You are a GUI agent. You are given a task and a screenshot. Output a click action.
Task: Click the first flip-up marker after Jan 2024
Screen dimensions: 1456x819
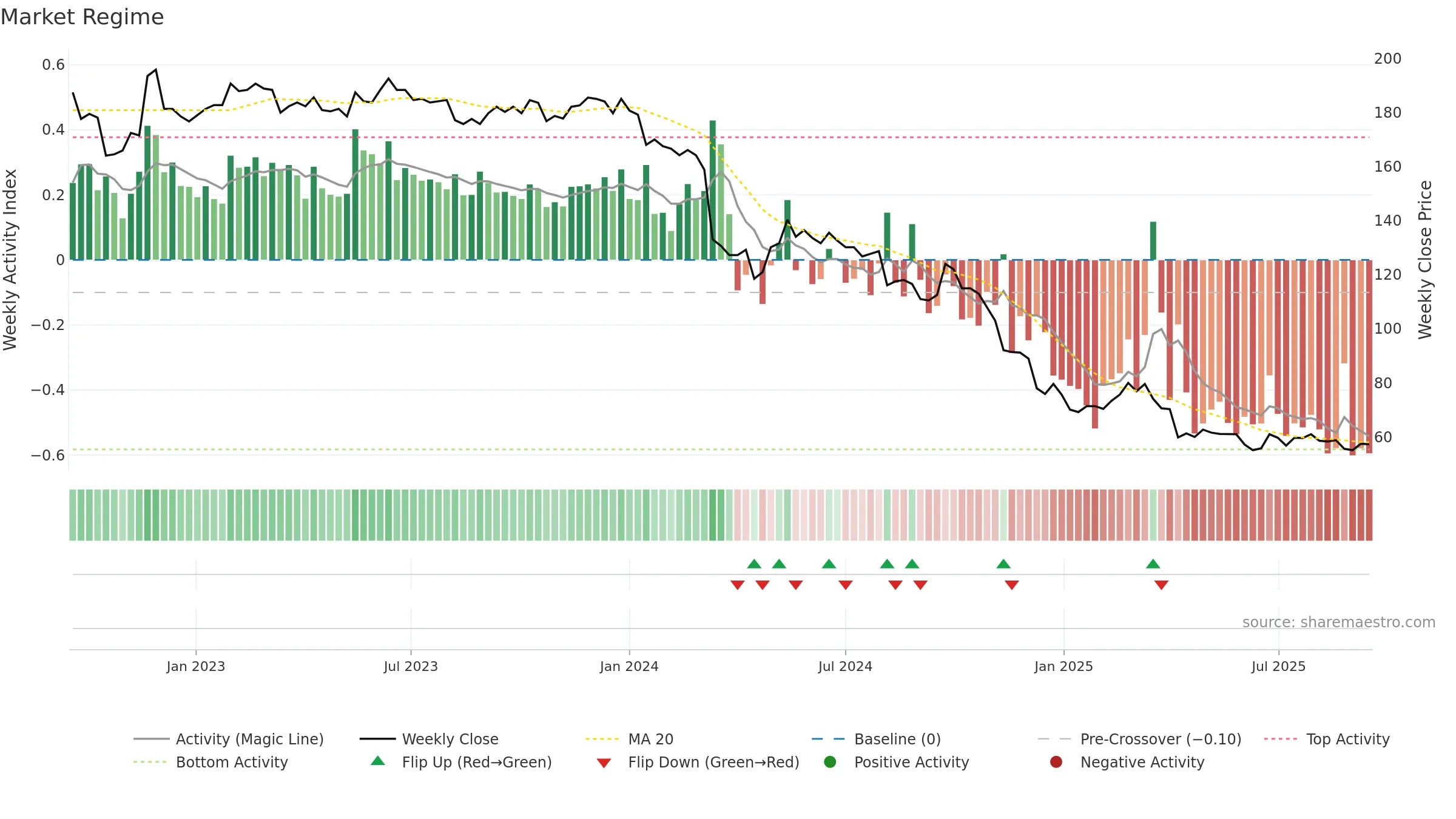(x=754, y=564)
